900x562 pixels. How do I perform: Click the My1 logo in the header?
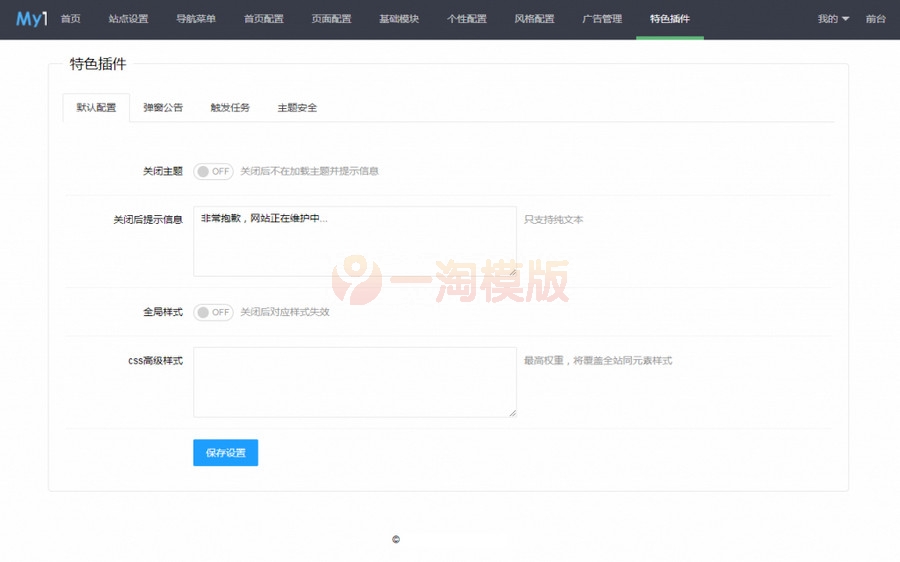31,19
